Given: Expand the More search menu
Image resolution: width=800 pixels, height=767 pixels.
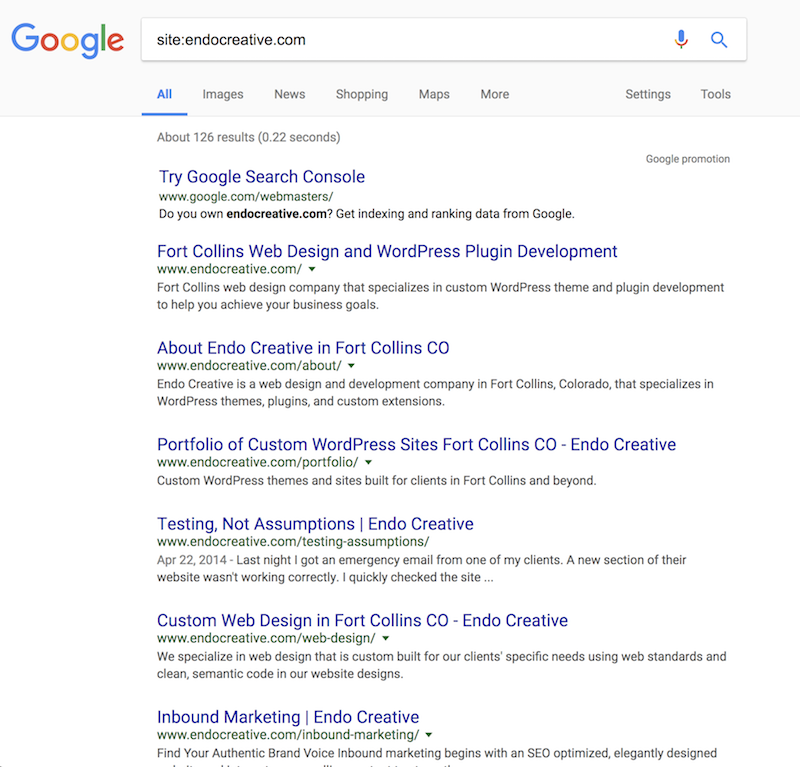Looking at the screenshot, I should pyautogui.click(x=495, y=94).
